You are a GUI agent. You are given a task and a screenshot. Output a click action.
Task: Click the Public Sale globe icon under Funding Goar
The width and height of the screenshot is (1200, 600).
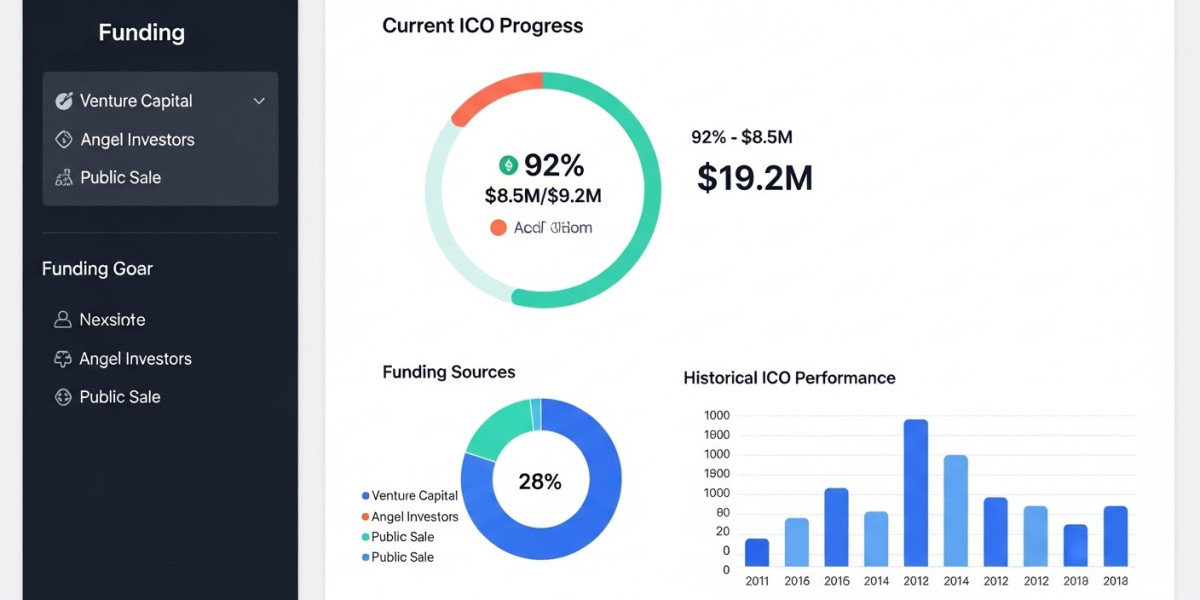tap(62, 397)
